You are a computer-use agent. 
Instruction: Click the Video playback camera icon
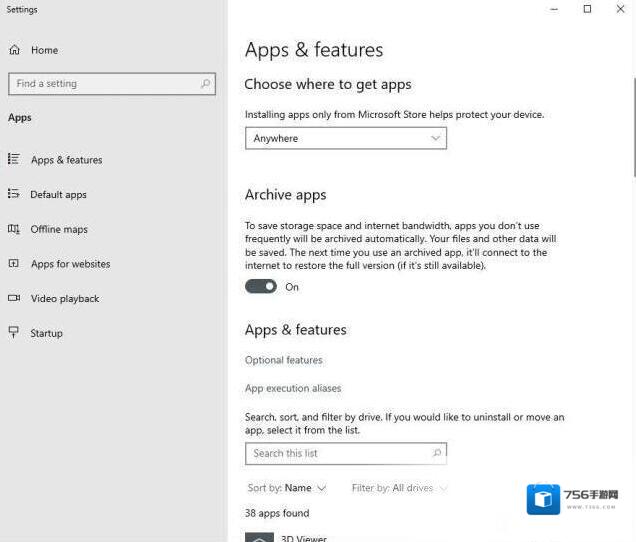tap(14, 298)
